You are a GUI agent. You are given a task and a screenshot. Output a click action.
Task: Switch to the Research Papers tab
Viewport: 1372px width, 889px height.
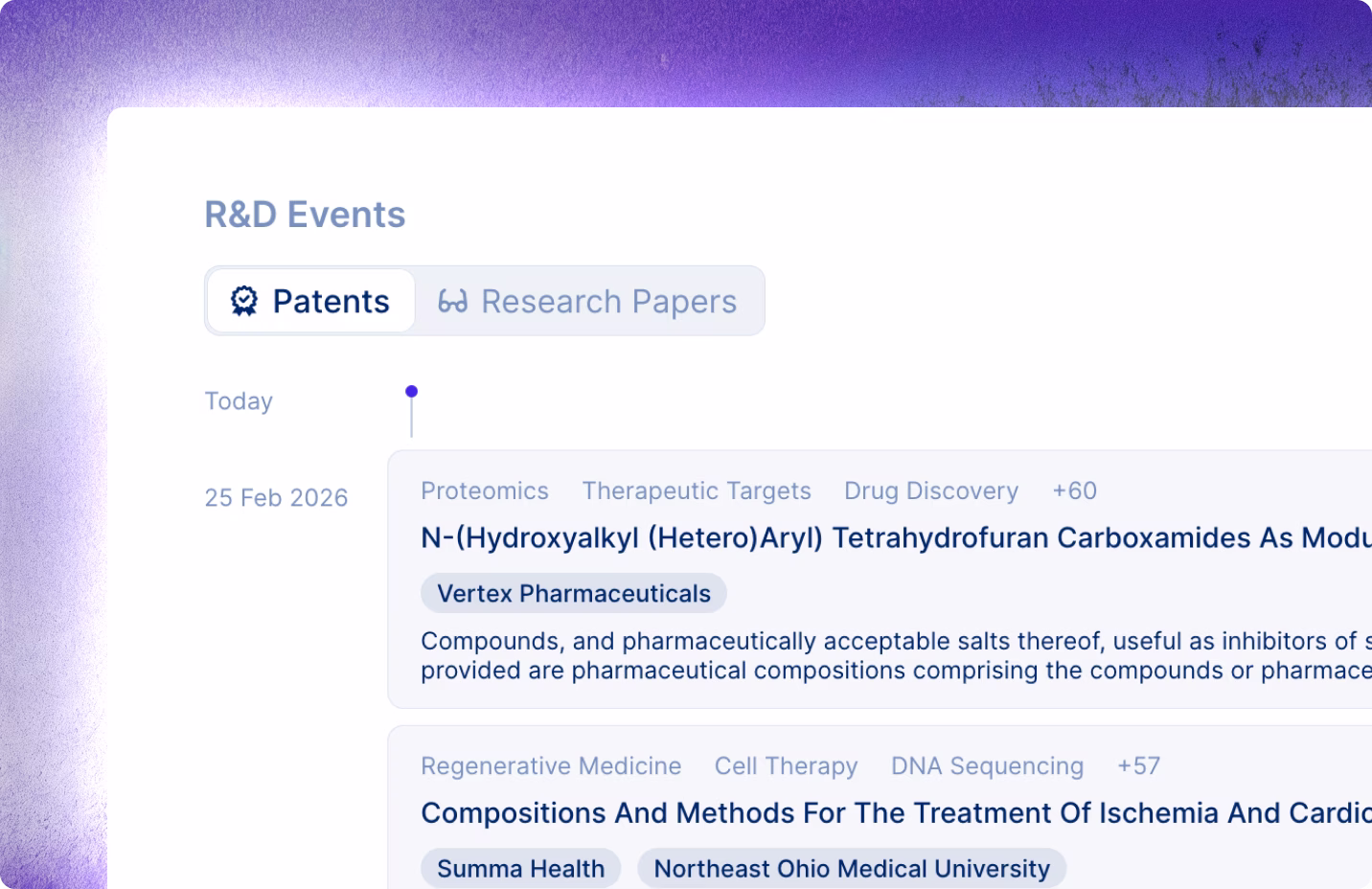click(587, 301)
